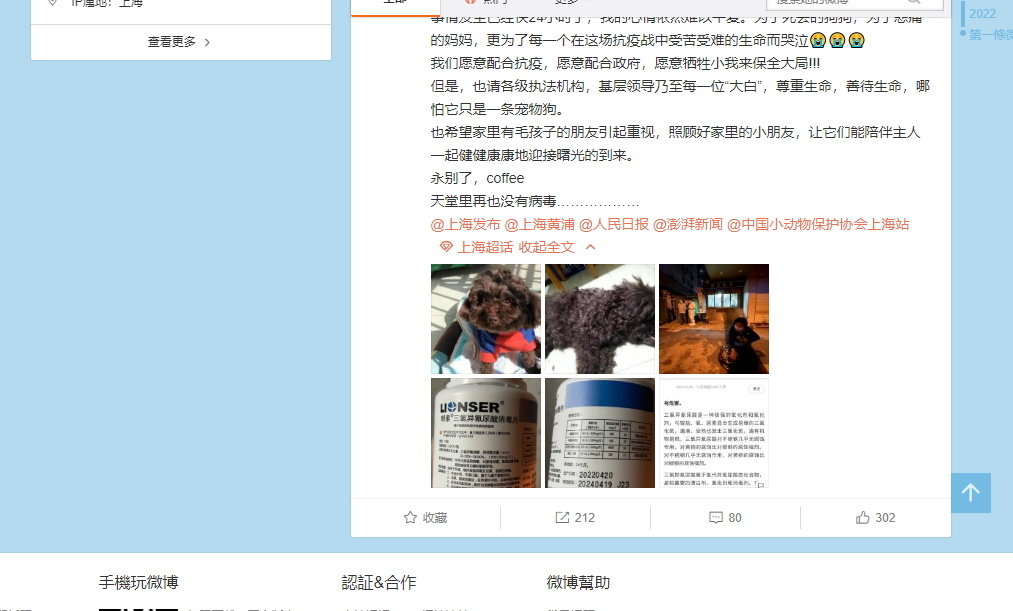Open the comments showing 80
This screenshot has width=1013, height=611.
(725, 517)
